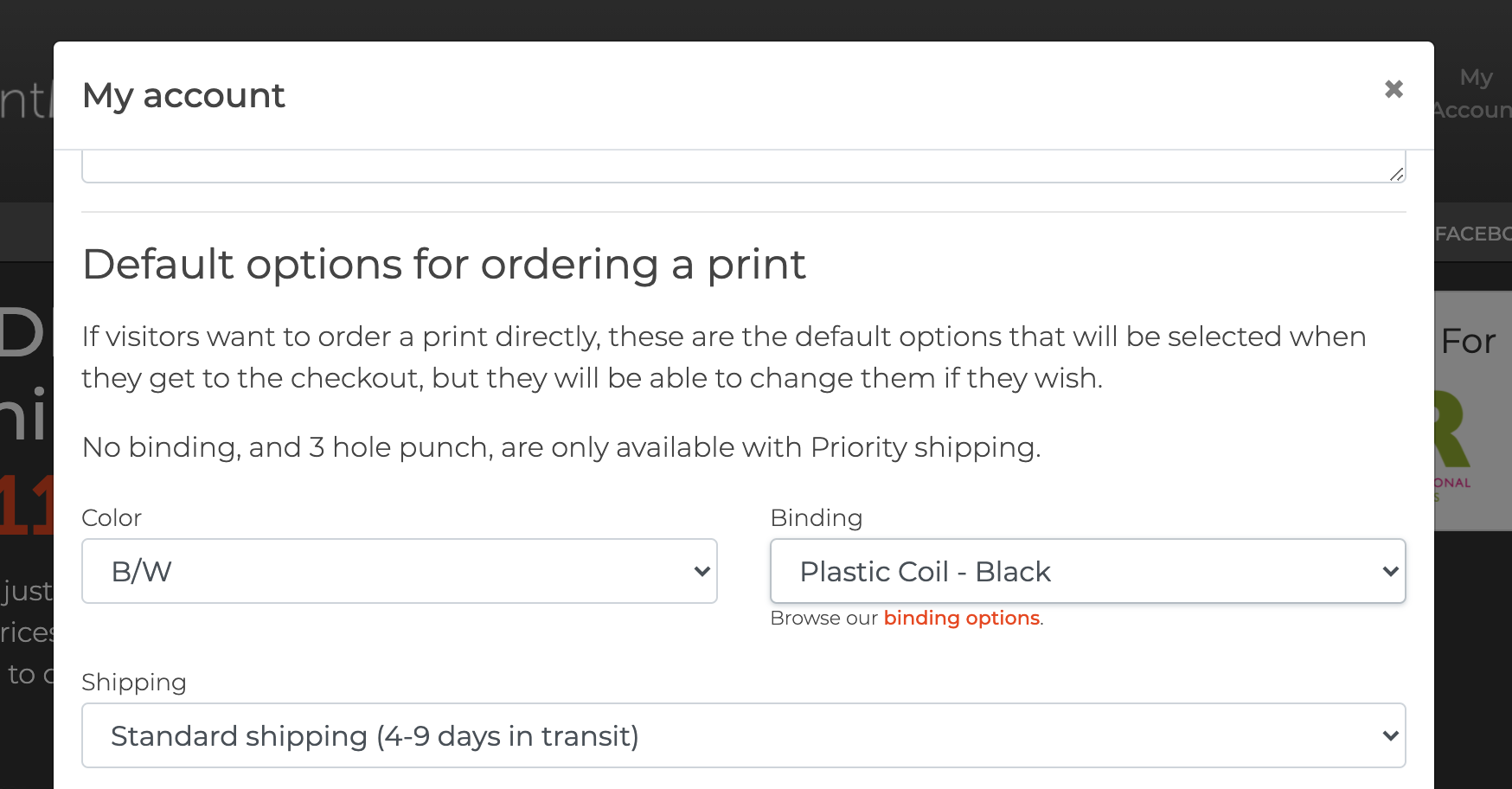Screen dimensions: 1512x789
Task: Click the Binding field label
Action: 817,517
